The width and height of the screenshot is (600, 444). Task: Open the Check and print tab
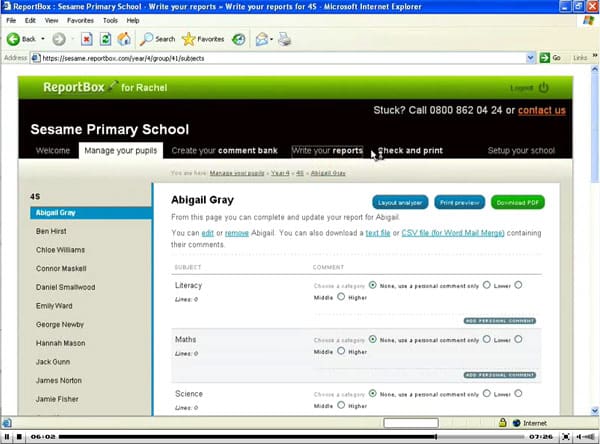pos(410,150)
